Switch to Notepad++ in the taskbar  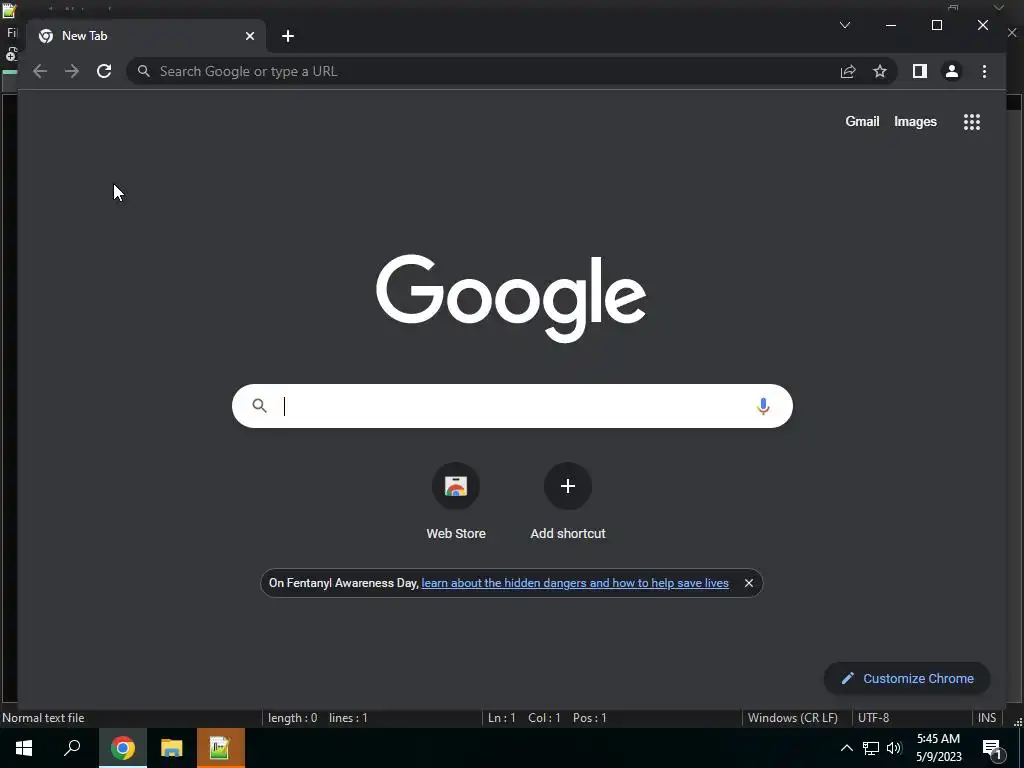[x=220, y=748]
